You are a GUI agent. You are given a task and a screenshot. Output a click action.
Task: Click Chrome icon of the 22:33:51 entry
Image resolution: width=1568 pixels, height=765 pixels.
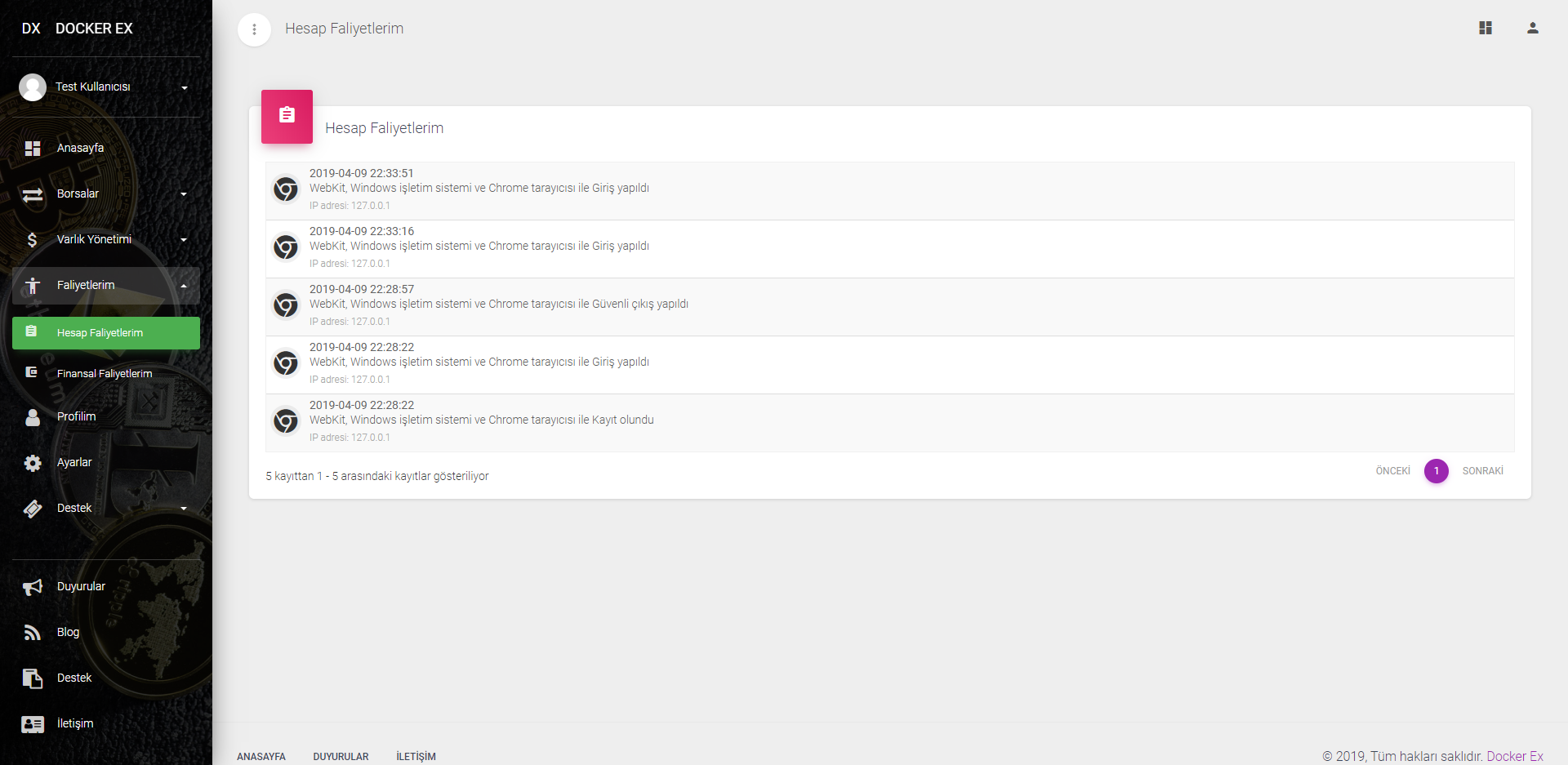coord(286,189)
